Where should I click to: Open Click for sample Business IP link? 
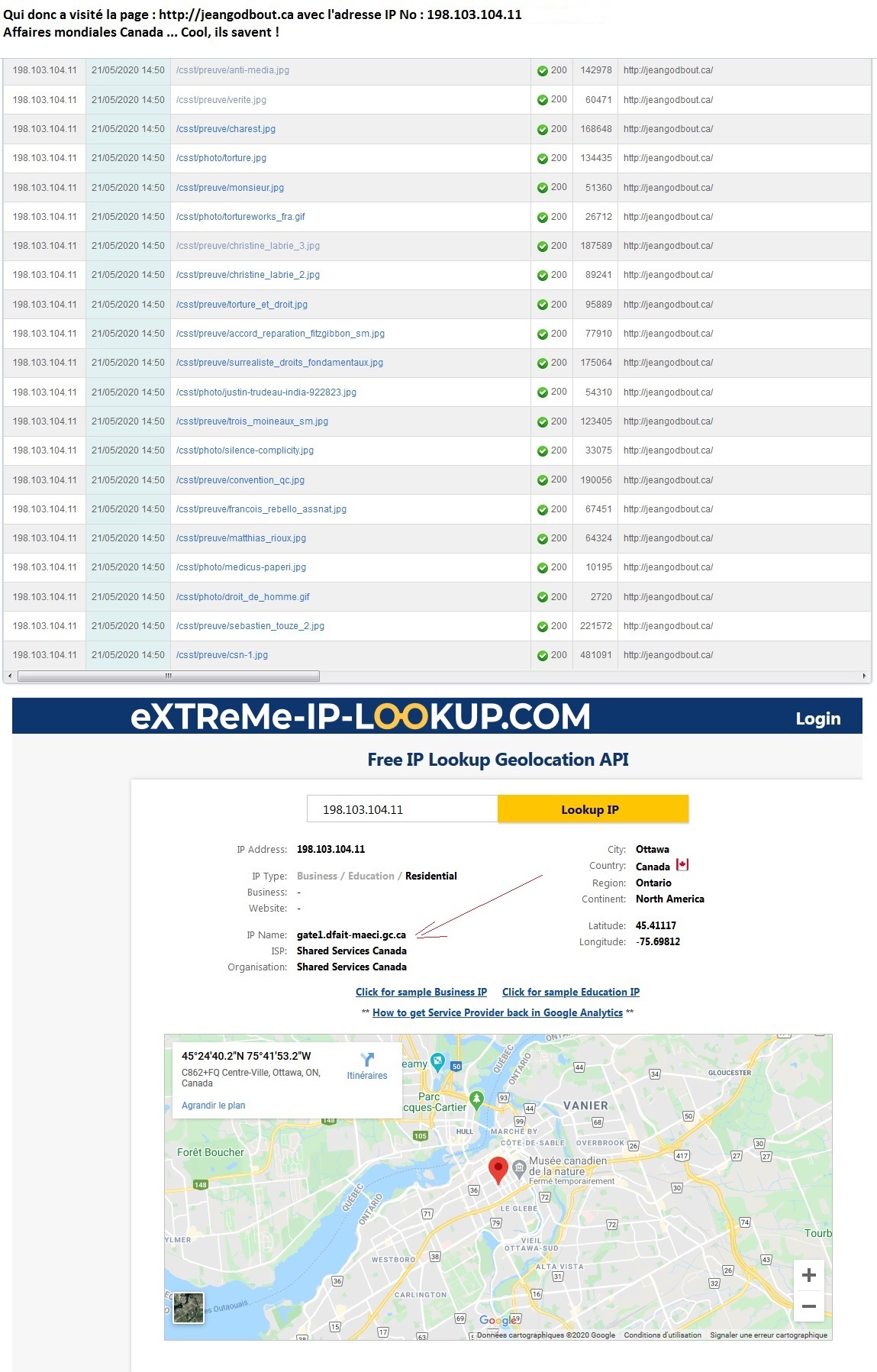[421, 992]
